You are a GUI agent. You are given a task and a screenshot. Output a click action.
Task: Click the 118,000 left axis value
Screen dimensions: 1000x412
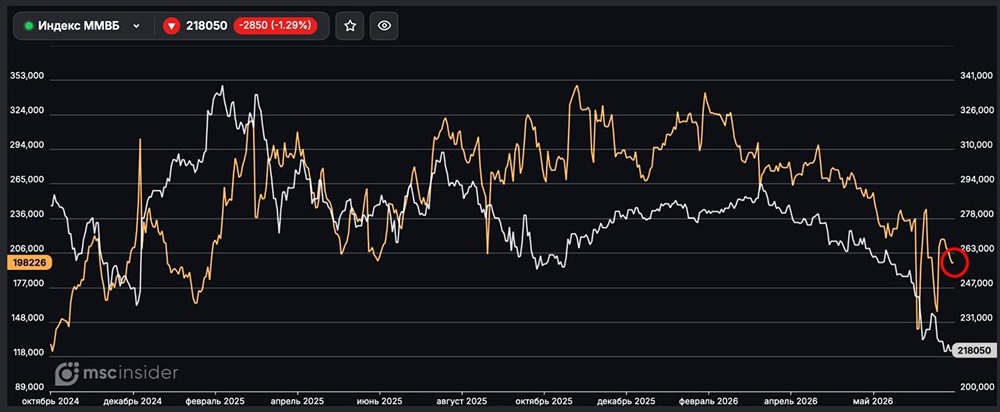pyautogui.click(x=27, y=353)
